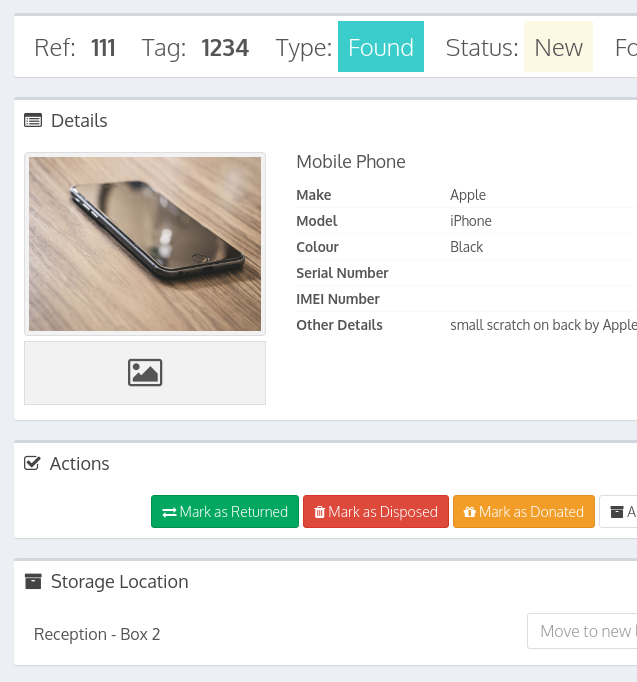Click the Details list icon in the header

point(33,121)
